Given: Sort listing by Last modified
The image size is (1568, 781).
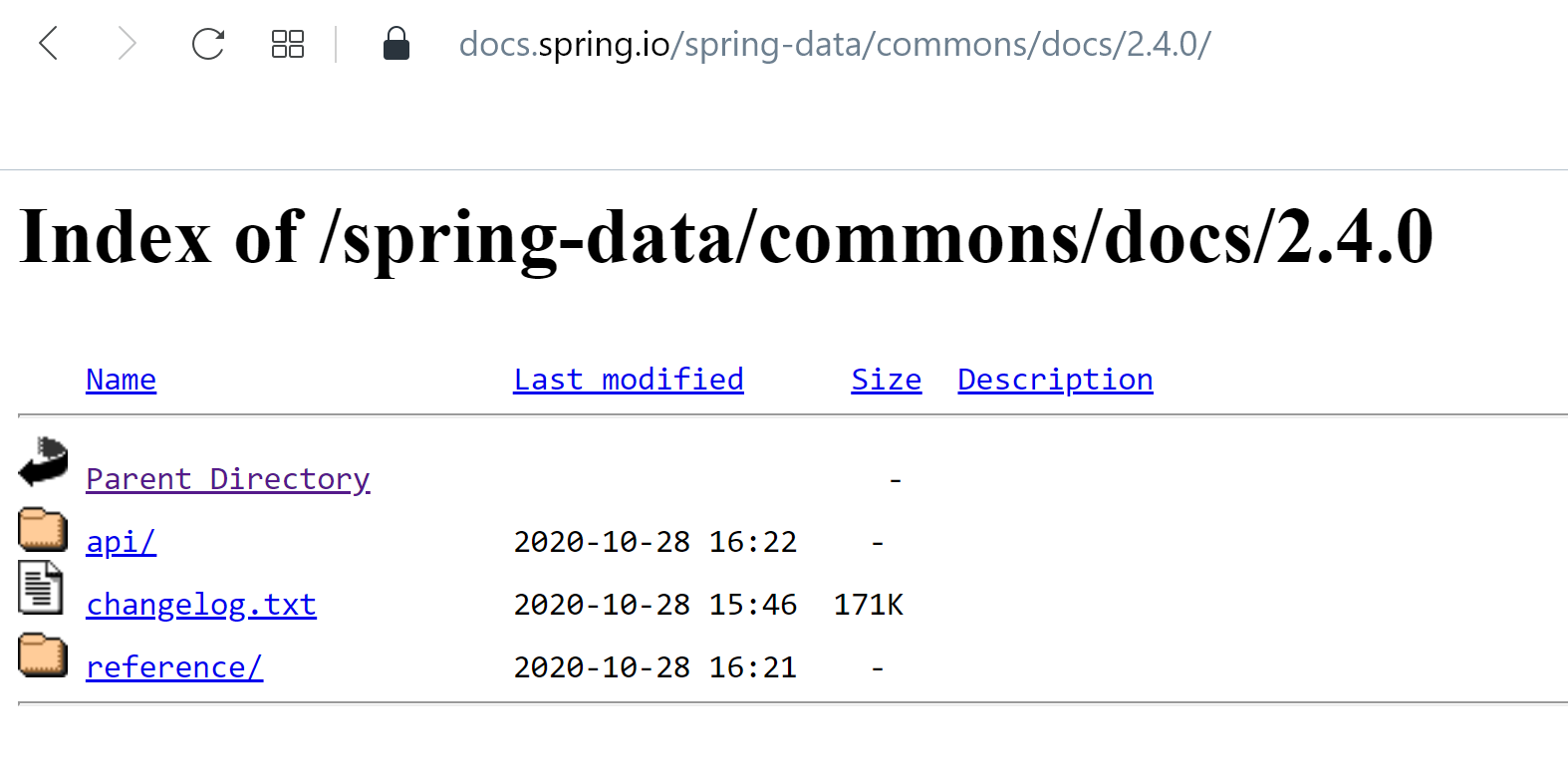Looking at the screenshot, I should coord(628,380).
